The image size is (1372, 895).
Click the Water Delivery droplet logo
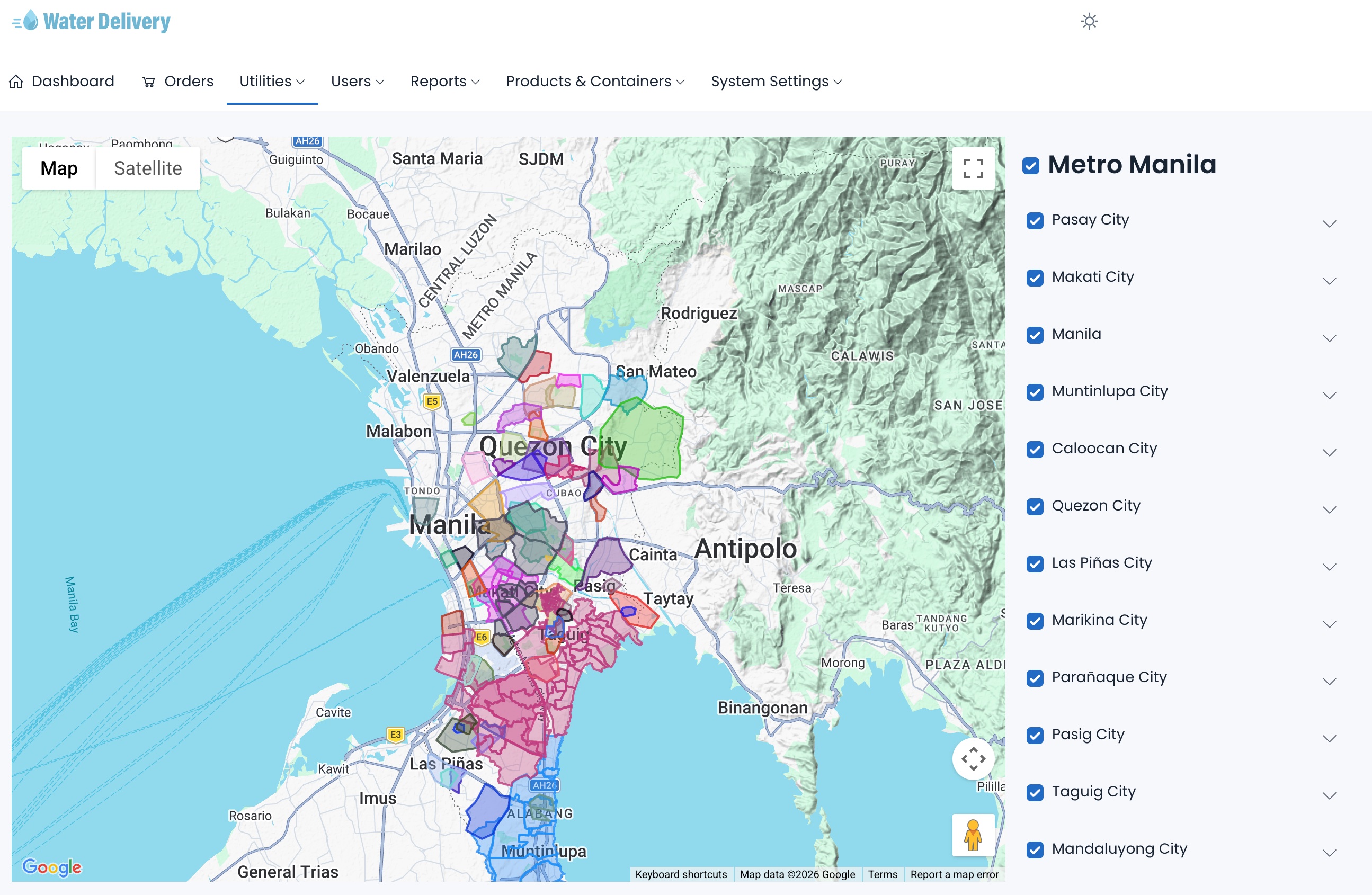point(30,21)
